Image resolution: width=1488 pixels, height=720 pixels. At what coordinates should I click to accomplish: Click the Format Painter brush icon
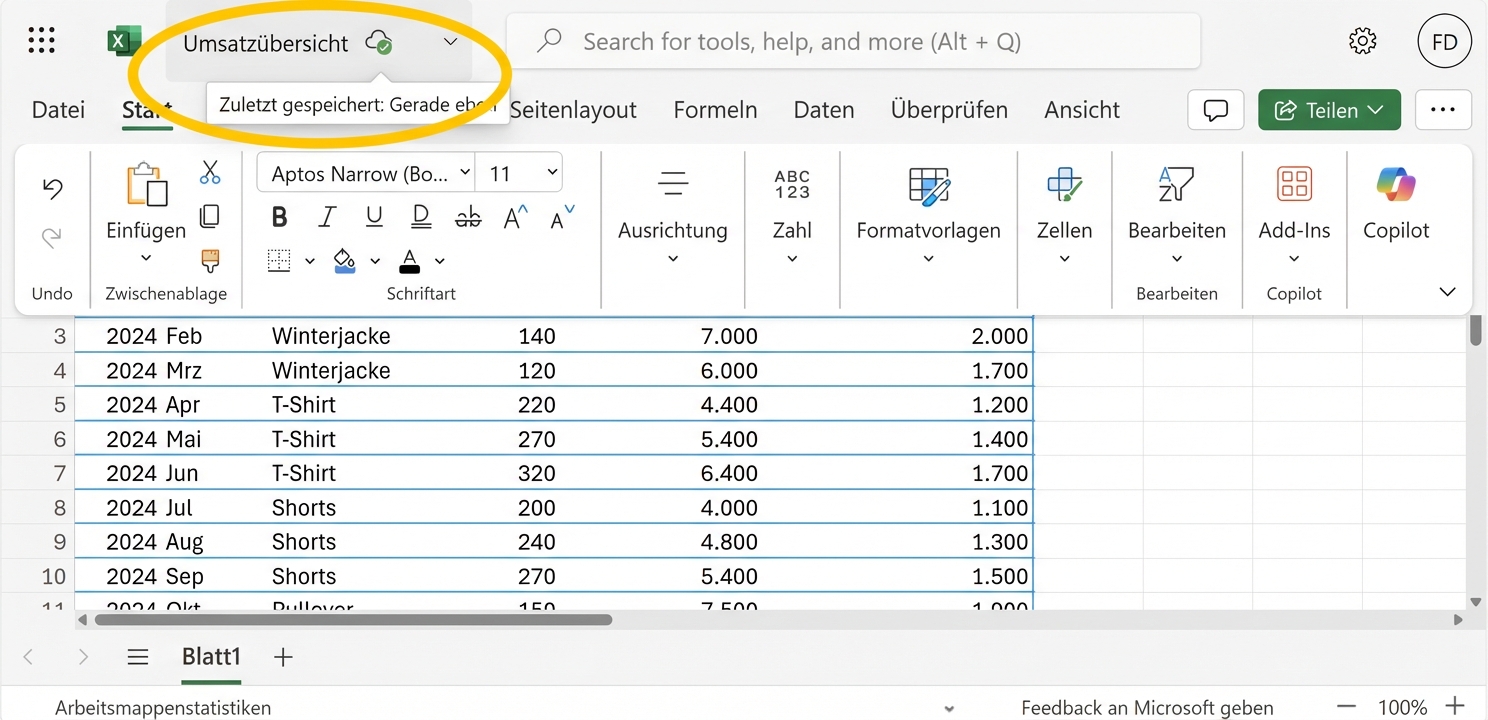click(210, 260)
